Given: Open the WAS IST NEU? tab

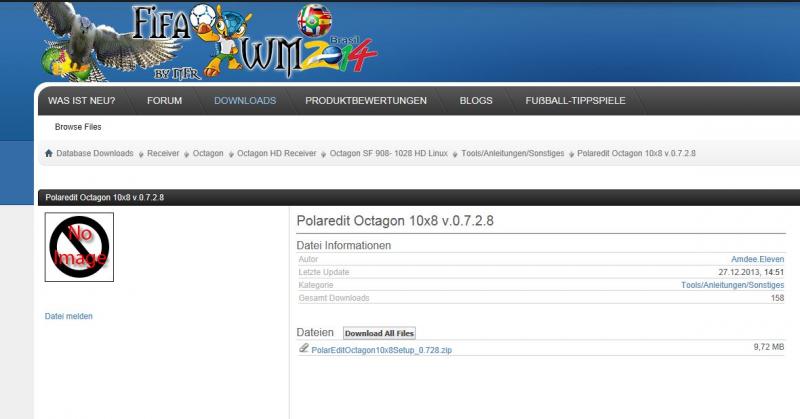Looking at the screenshot, I should click(81, 101).
